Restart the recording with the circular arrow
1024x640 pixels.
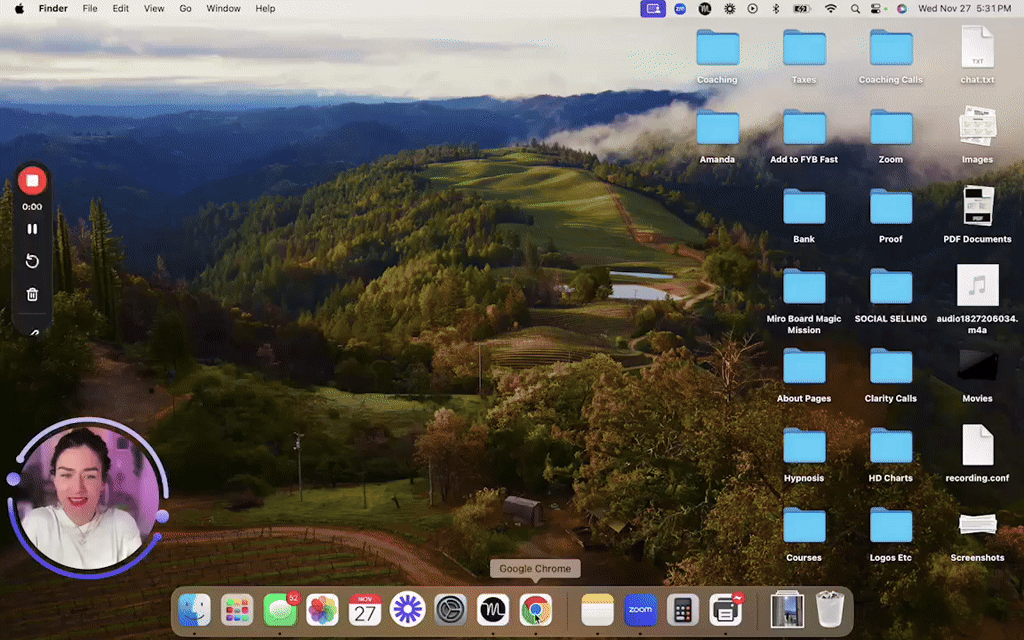point(32,261)
